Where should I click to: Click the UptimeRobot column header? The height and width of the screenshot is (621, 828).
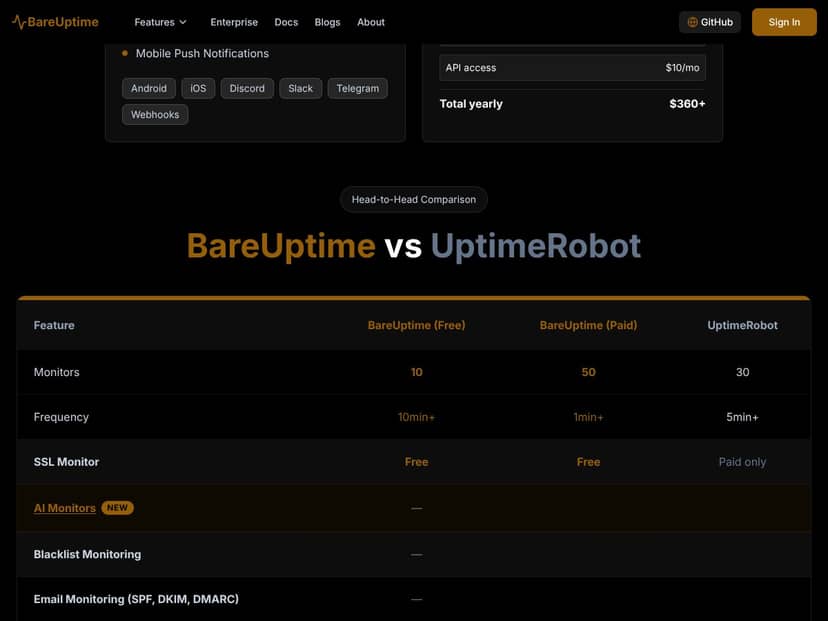click(x=742, y=325)
